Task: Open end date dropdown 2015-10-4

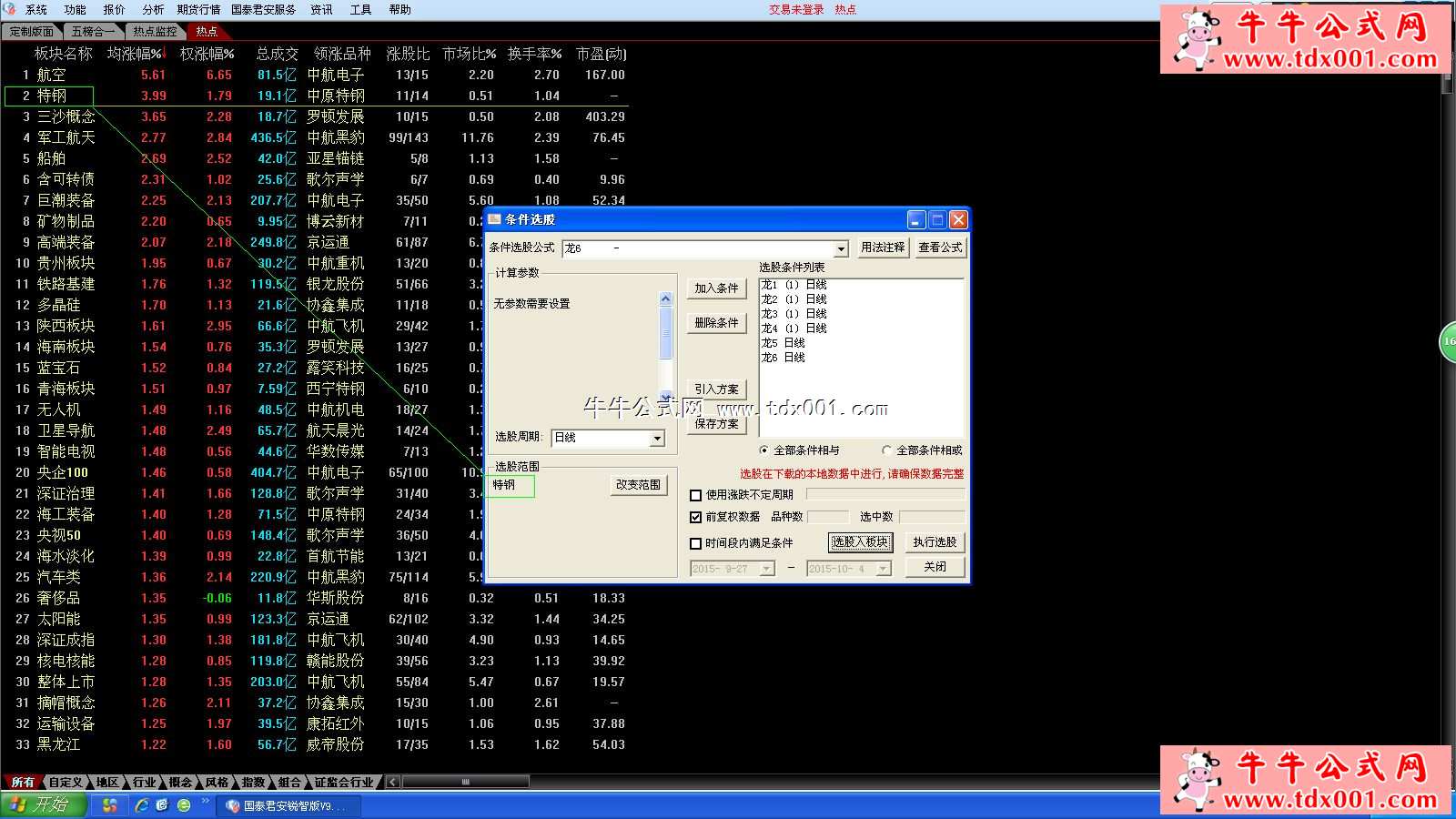Action: (883, 569)
